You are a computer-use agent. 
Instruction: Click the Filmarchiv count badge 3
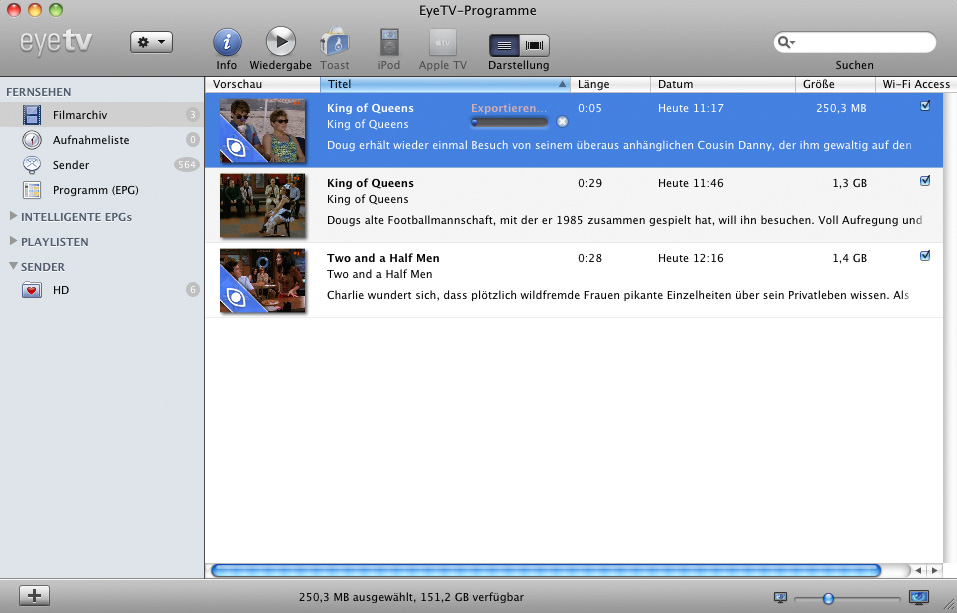click(193, 114)
